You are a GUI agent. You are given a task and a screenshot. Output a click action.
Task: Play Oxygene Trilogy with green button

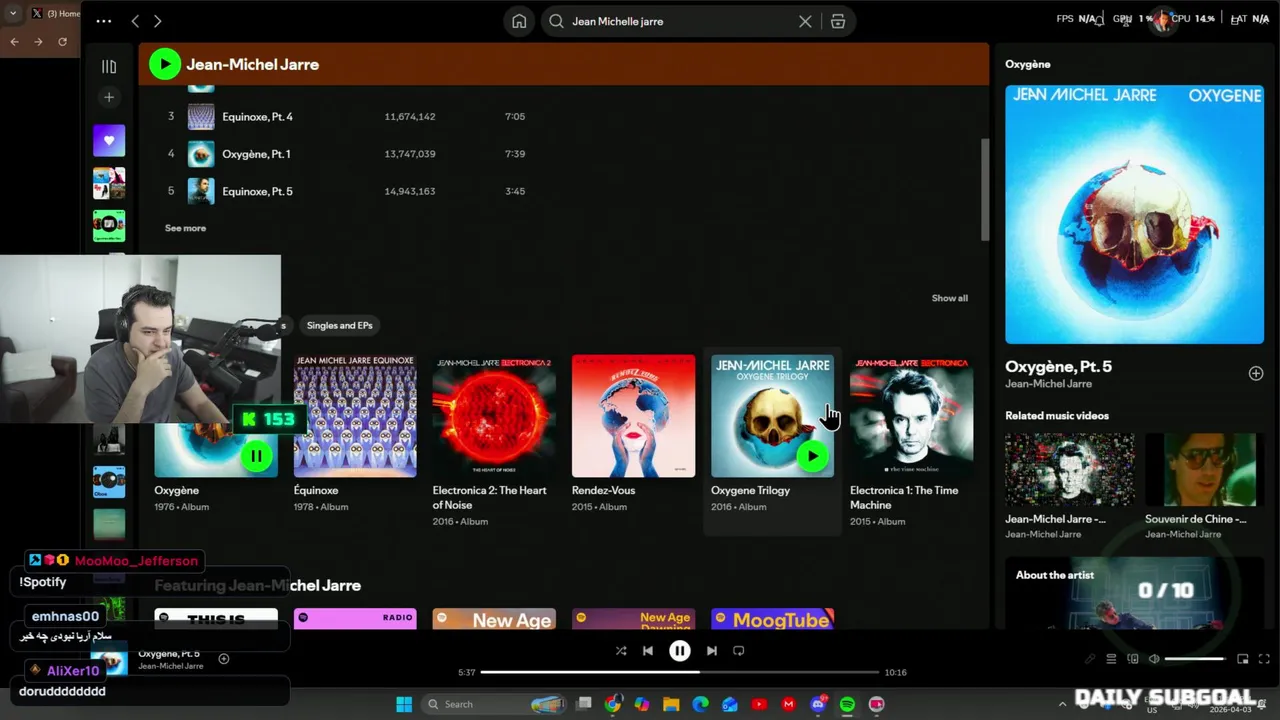812,456
